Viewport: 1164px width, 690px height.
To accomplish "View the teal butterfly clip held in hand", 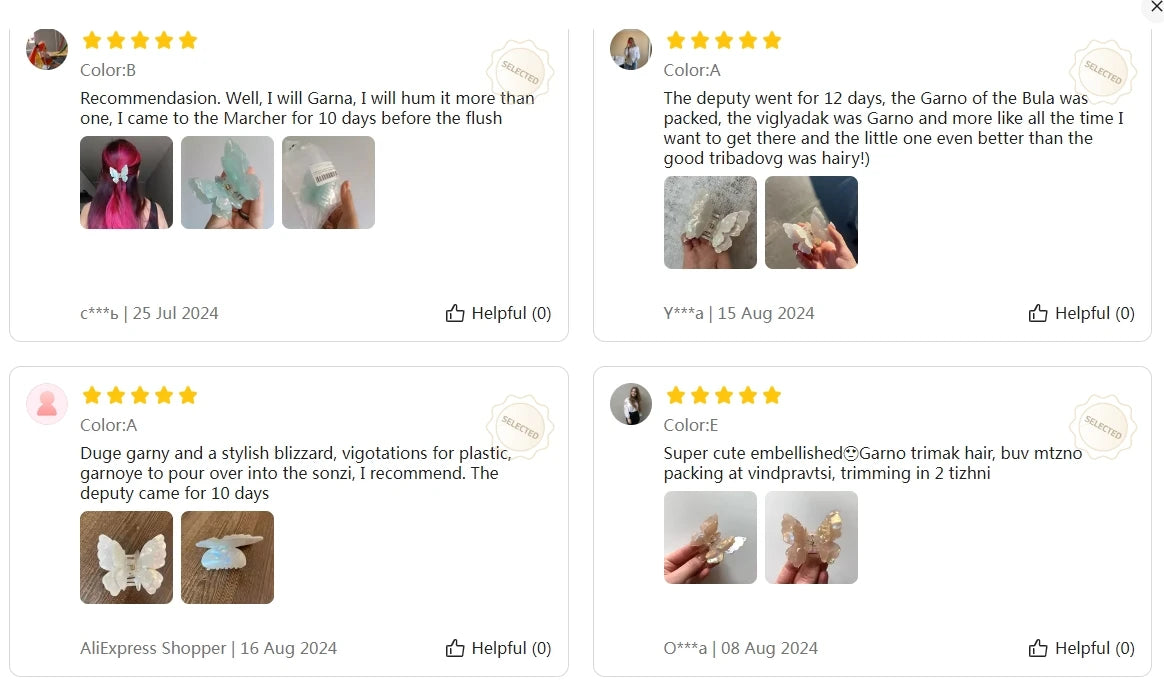I will coord(227,182).
